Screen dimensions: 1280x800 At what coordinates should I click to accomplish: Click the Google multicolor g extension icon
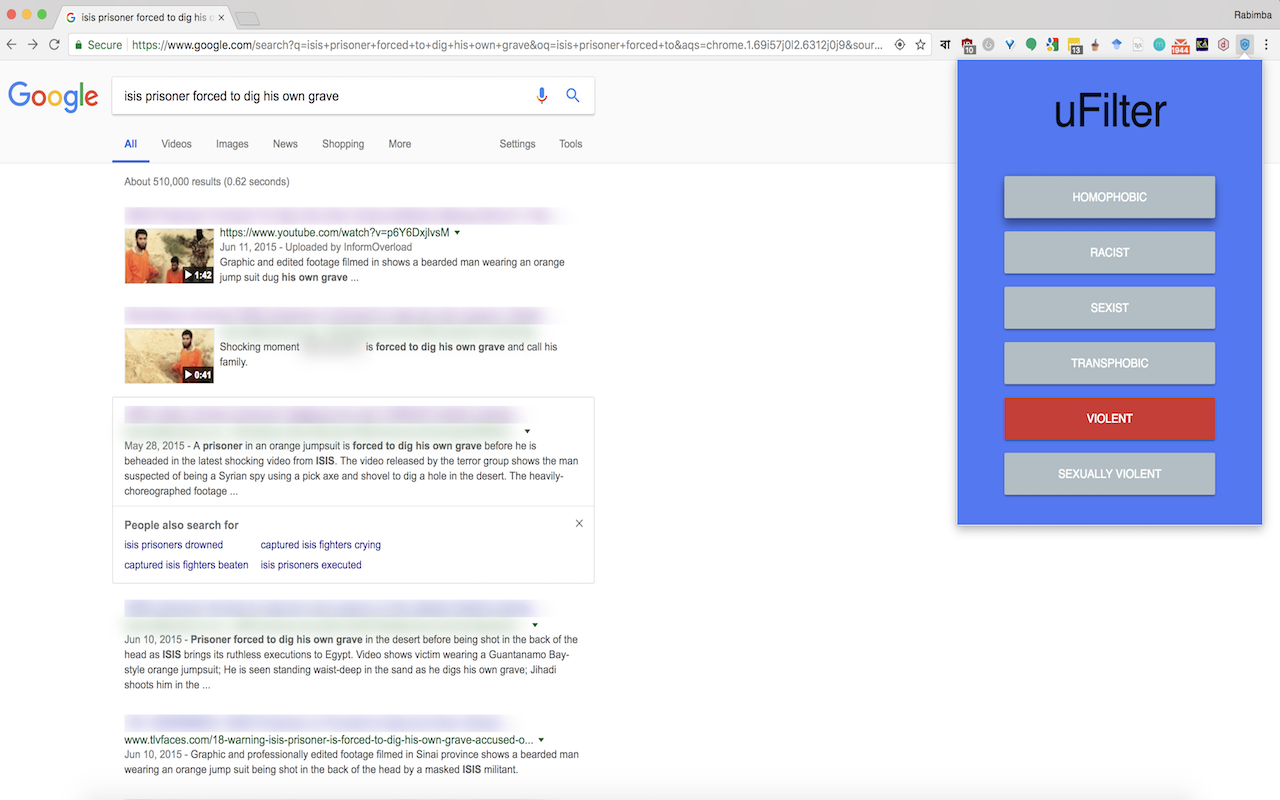[1053, 45]
